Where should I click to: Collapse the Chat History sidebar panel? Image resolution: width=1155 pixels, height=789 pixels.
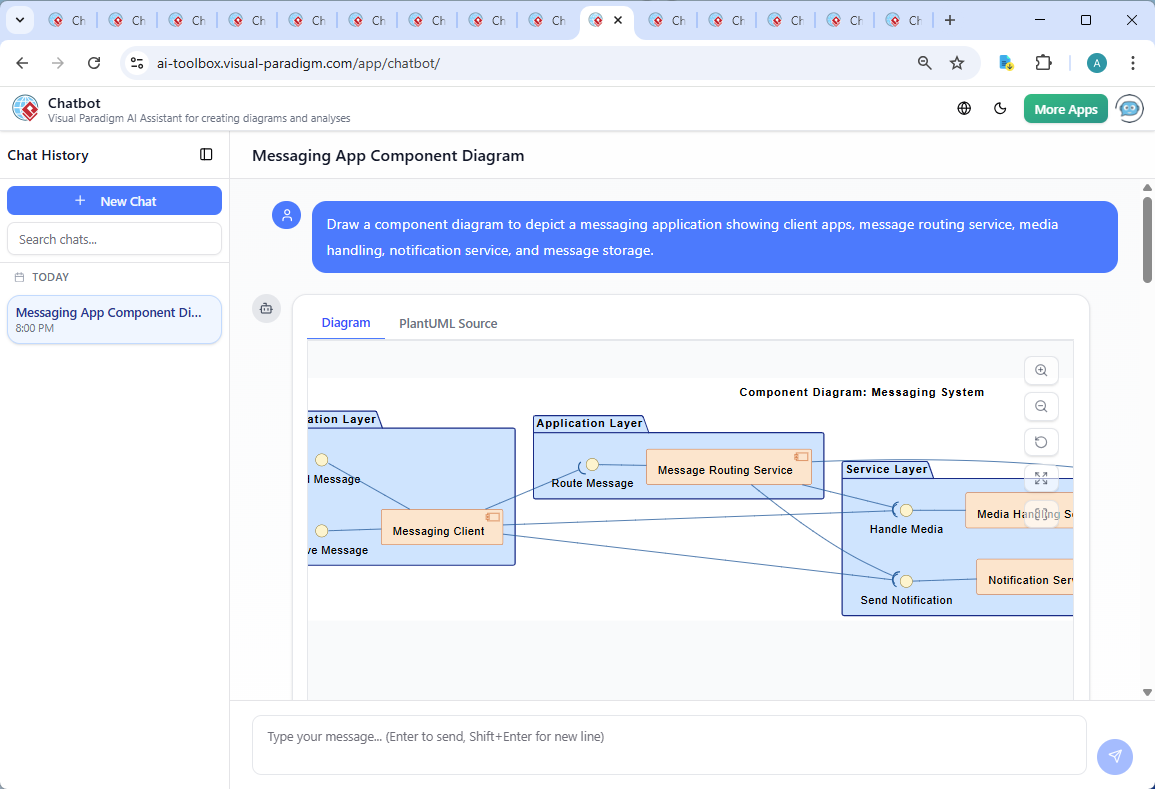click(x=206, y=154)
